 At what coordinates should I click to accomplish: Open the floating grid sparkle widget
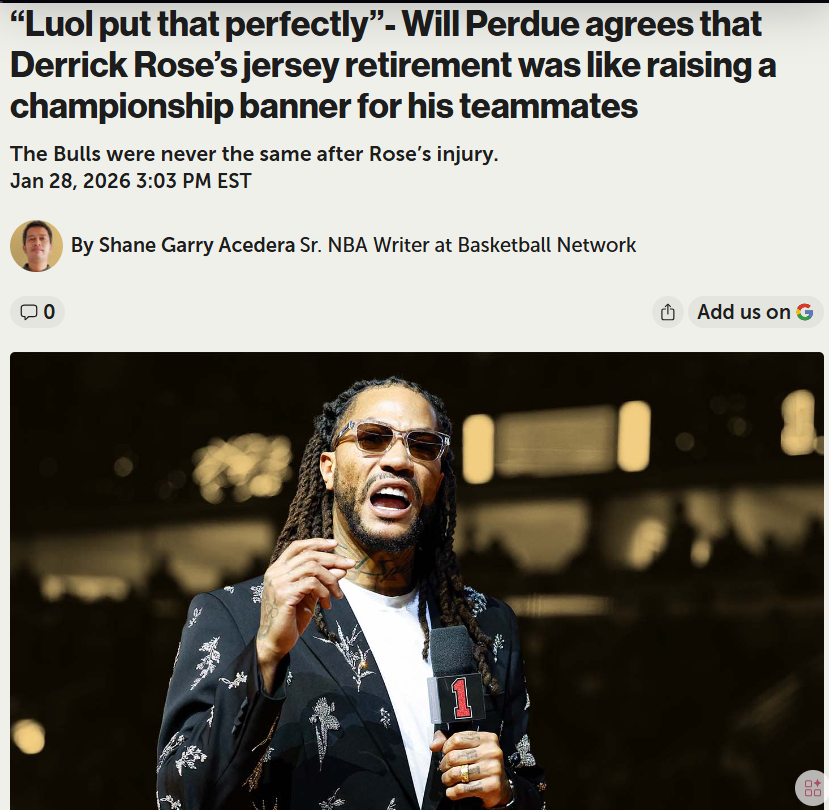tap(812, 788)
